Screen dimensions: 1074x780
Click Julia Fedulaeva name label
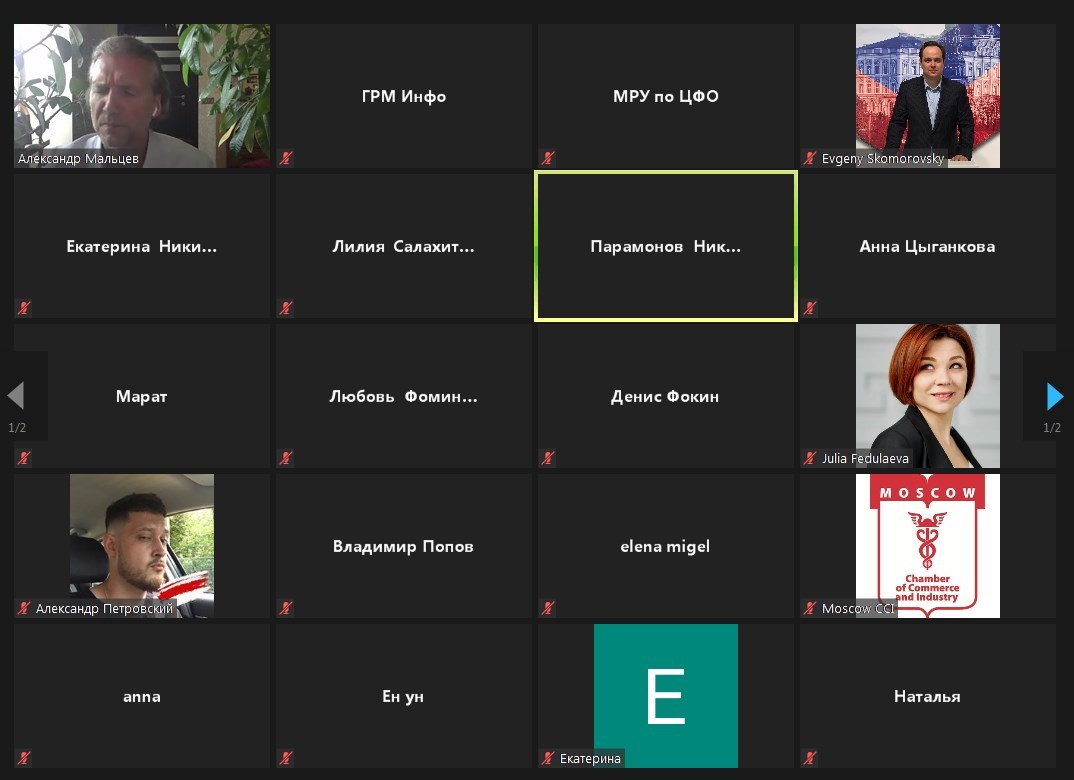coord(865,458)
